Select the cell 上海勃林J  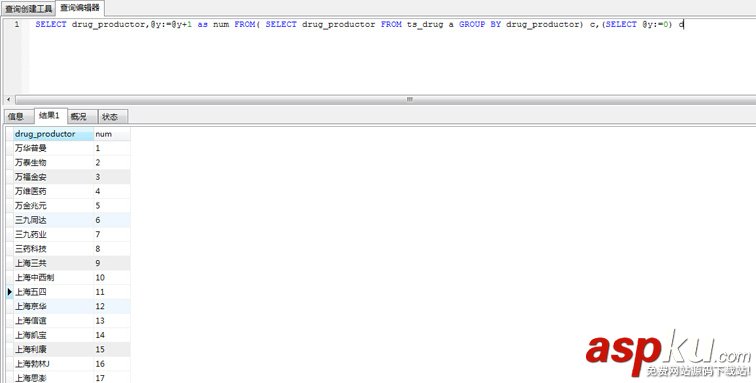(x=54, y=363)
